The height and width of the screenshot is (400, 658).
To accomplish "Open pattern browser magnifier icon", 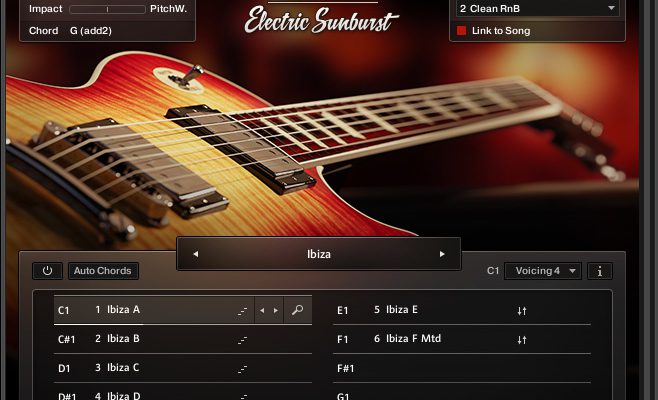I will click(298, 310).
